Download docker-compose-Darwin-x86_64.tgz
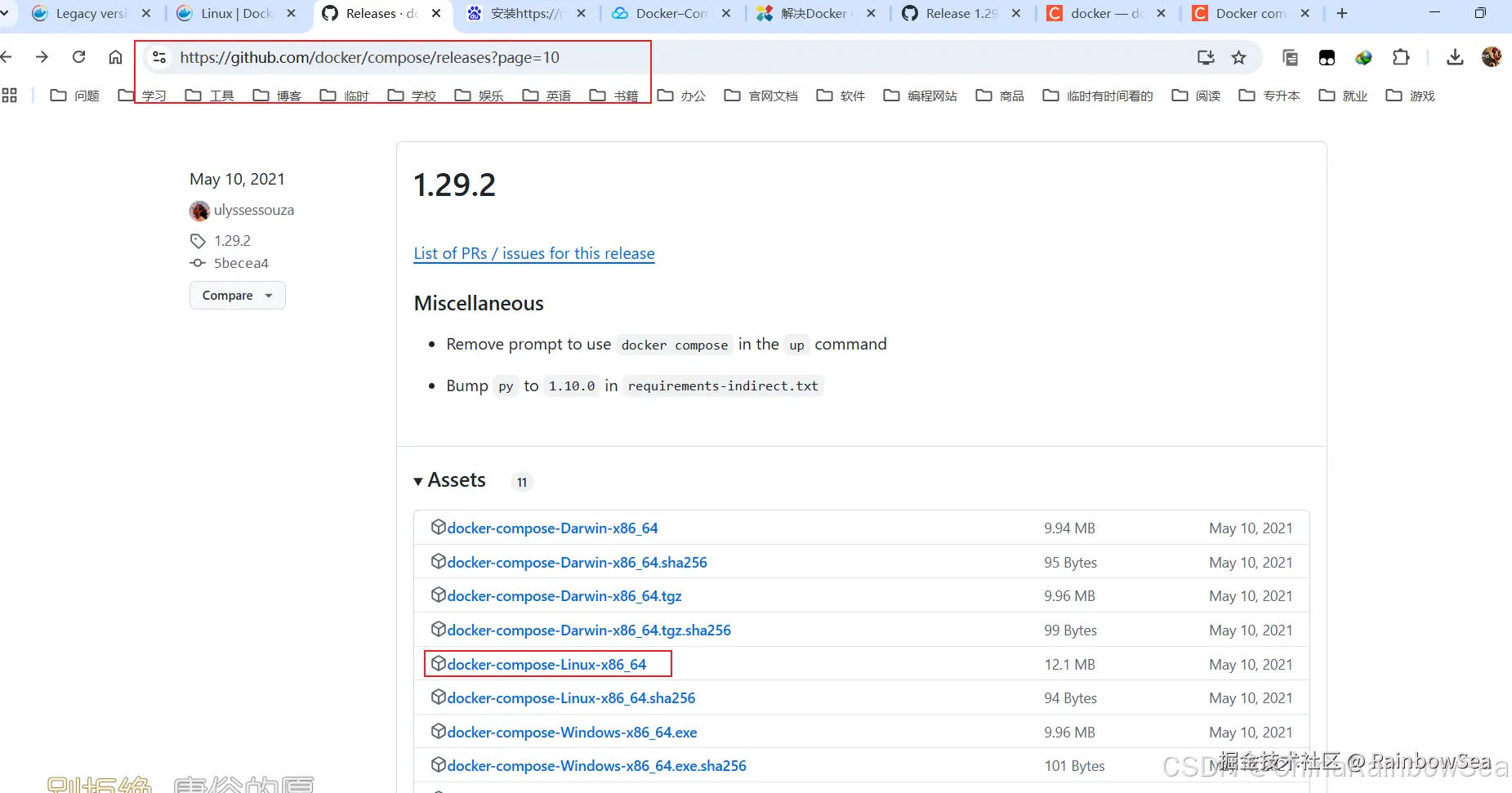 pos(564,596)
